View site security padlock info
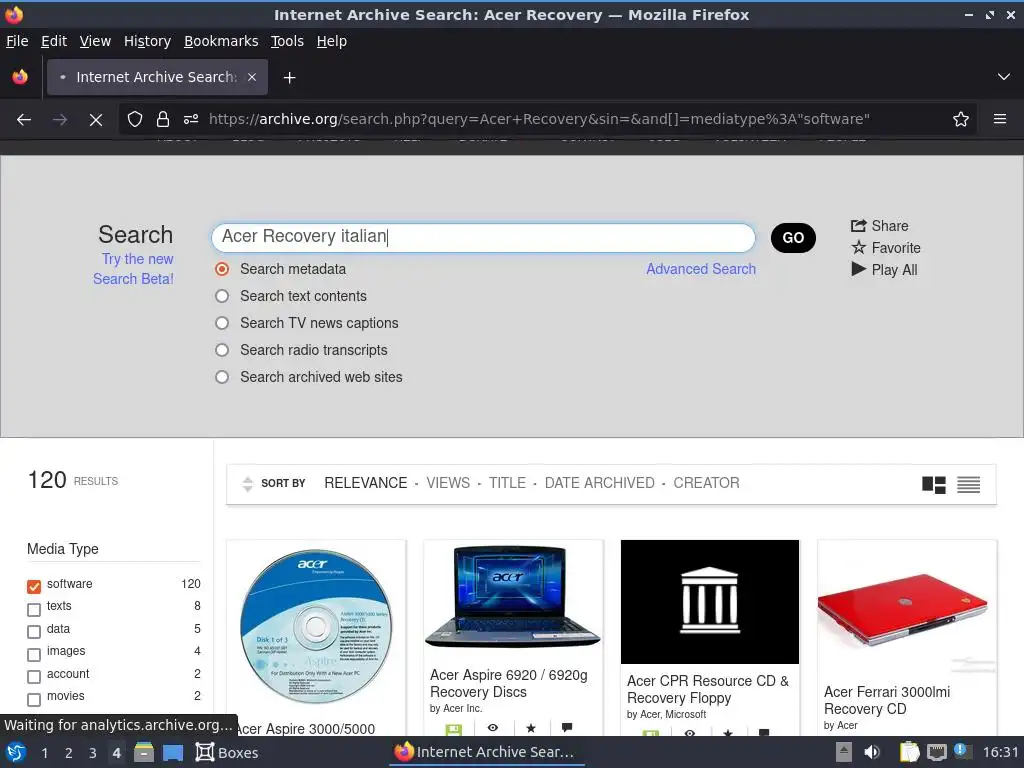 point(163,120)
